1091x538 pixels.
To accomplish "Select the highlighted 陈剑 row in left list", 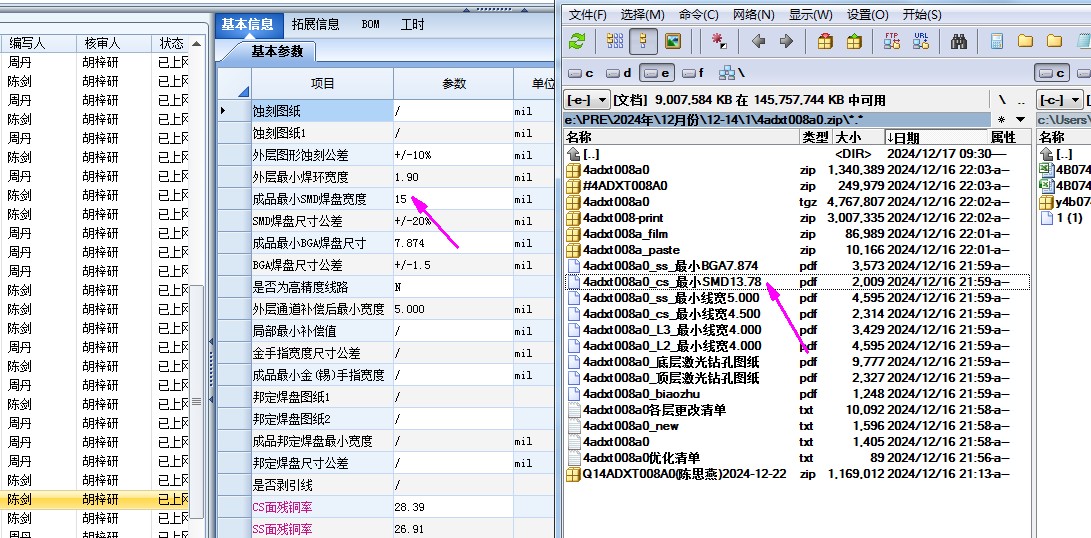I will (x=95, y=499).
